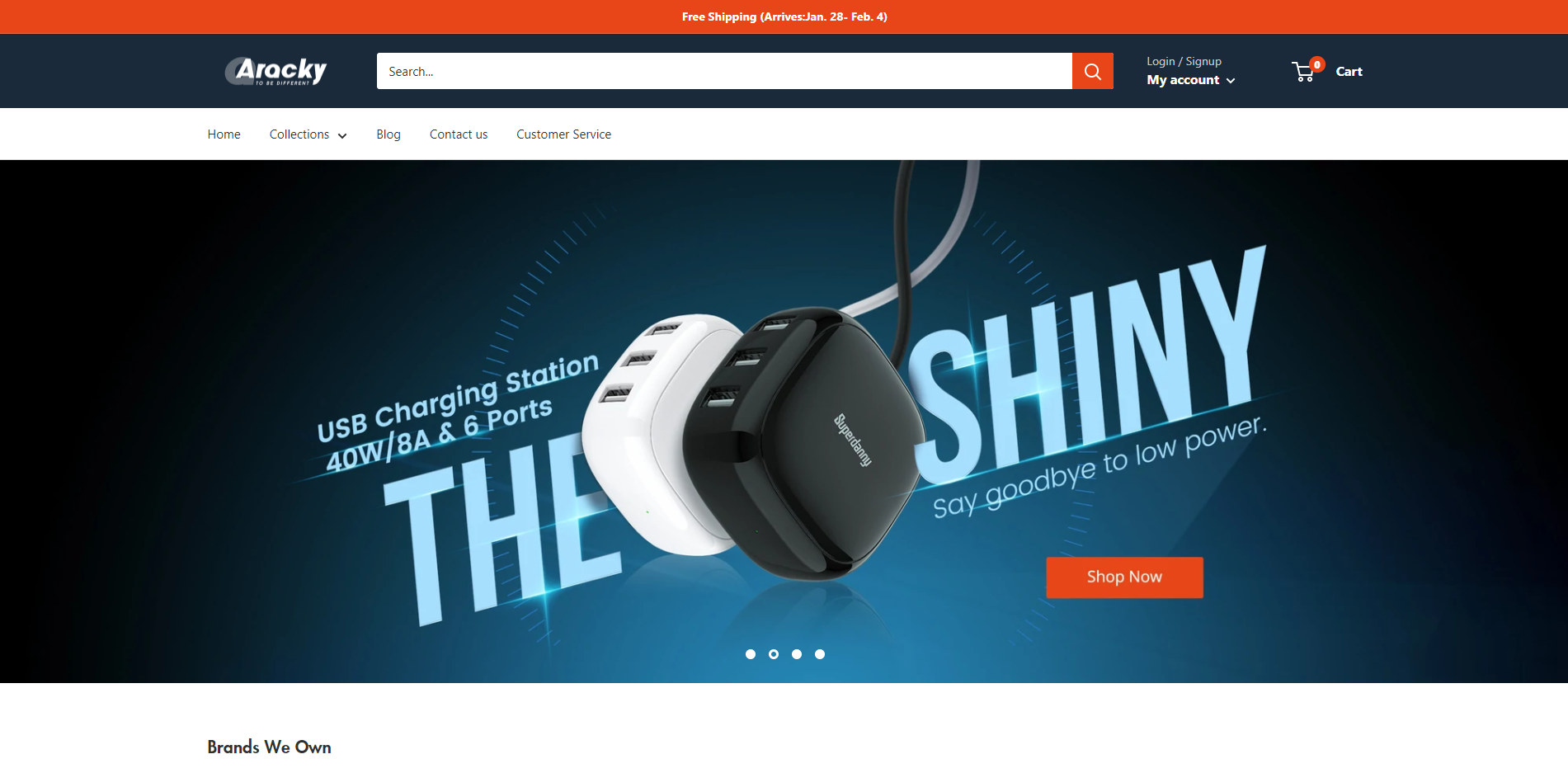Open the Blog page

click(x=388, y=134)
